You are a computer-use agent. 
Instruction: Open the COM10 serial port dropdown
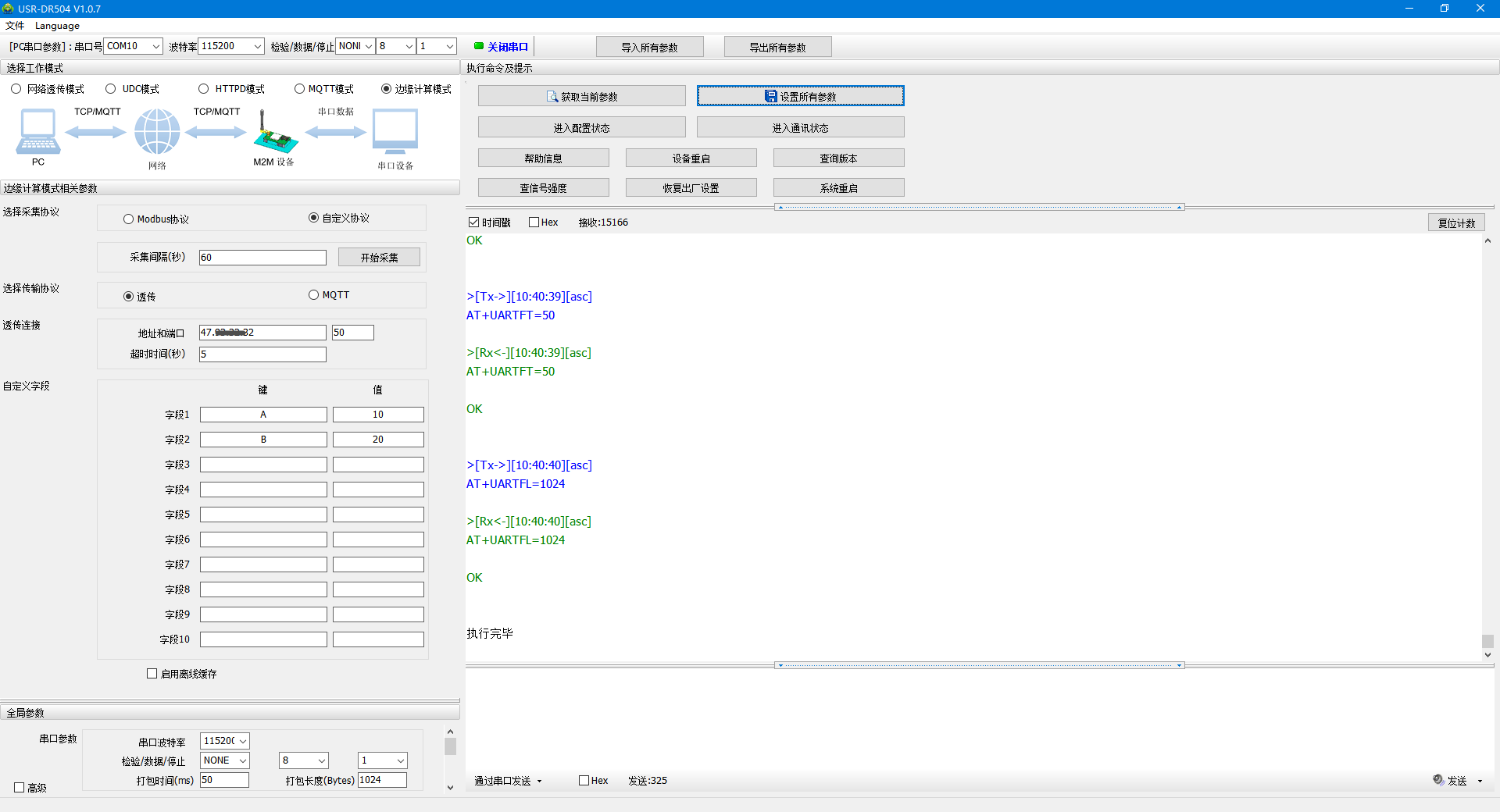coord(155,46)
